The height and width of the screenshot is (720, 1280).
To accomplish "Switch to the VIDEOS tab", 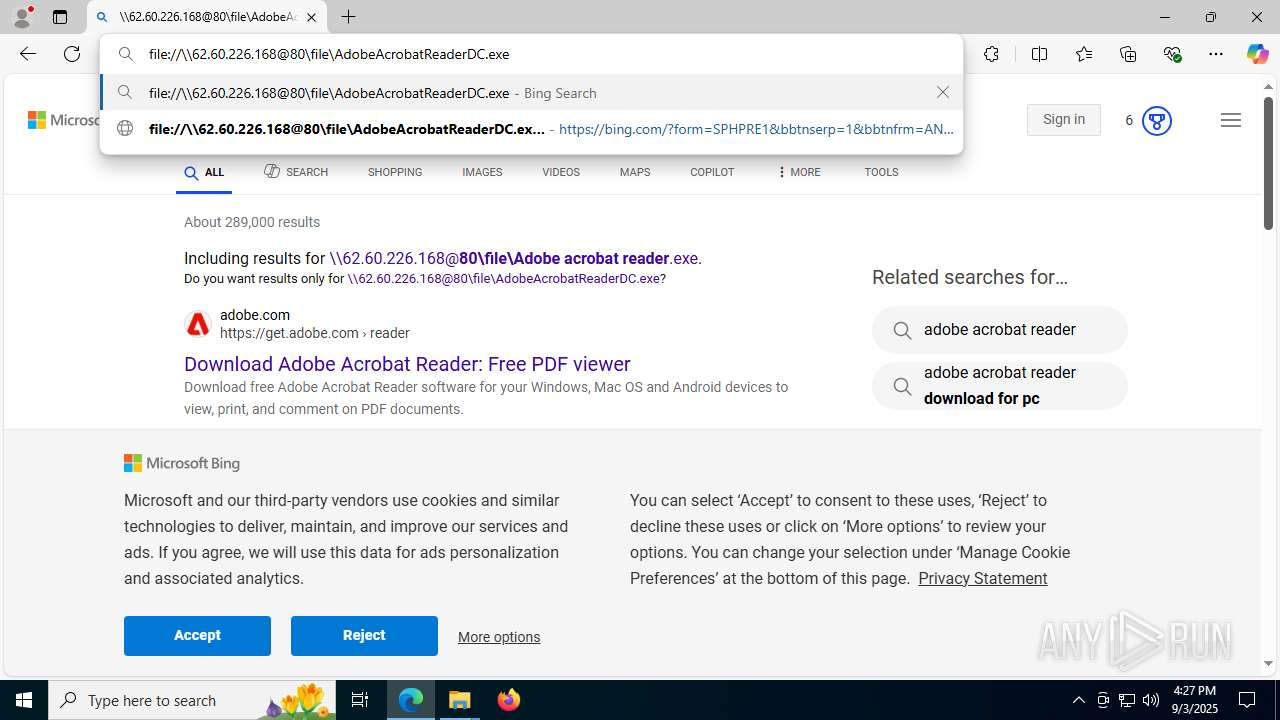I will coord(561,172).
